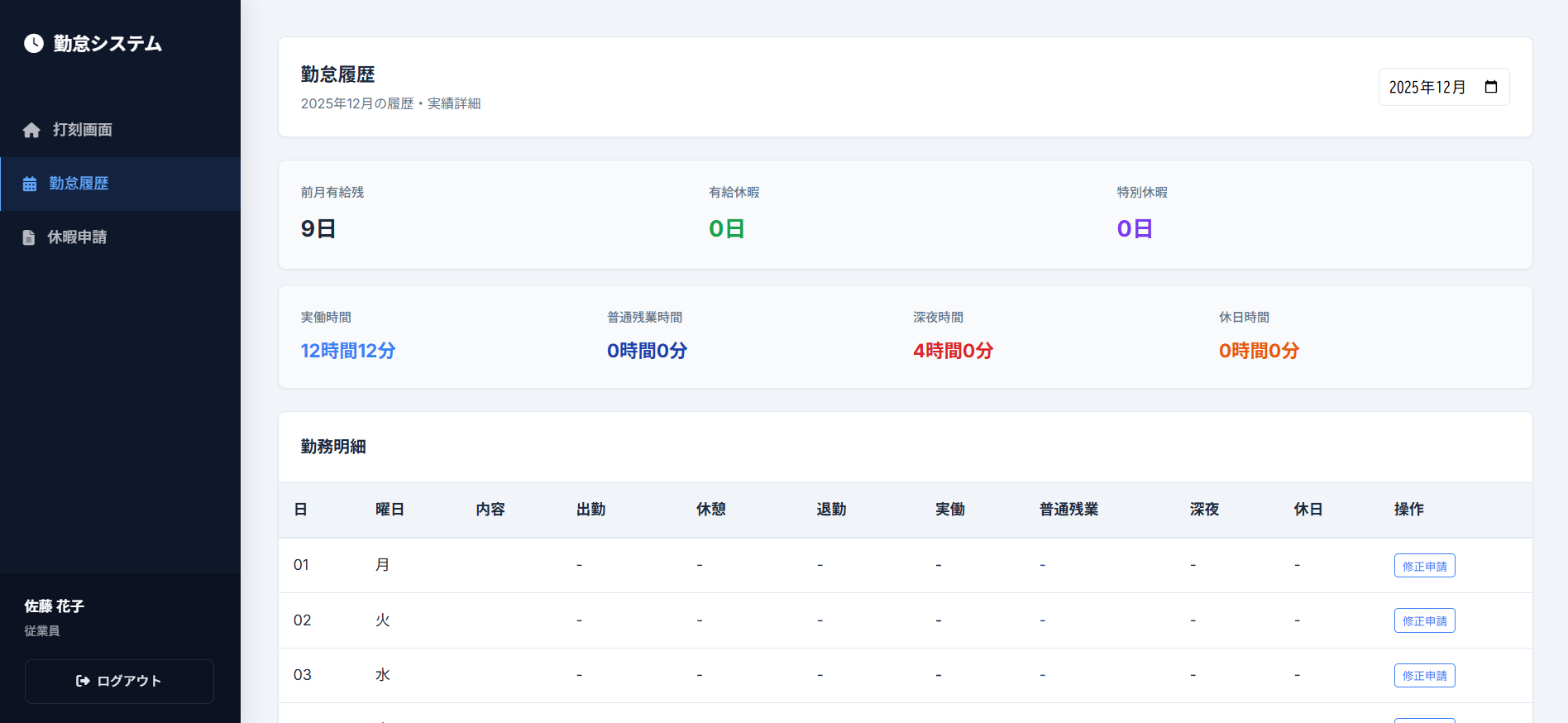
Task: Open the month picker calendar icon
Action: point(1491,87)
